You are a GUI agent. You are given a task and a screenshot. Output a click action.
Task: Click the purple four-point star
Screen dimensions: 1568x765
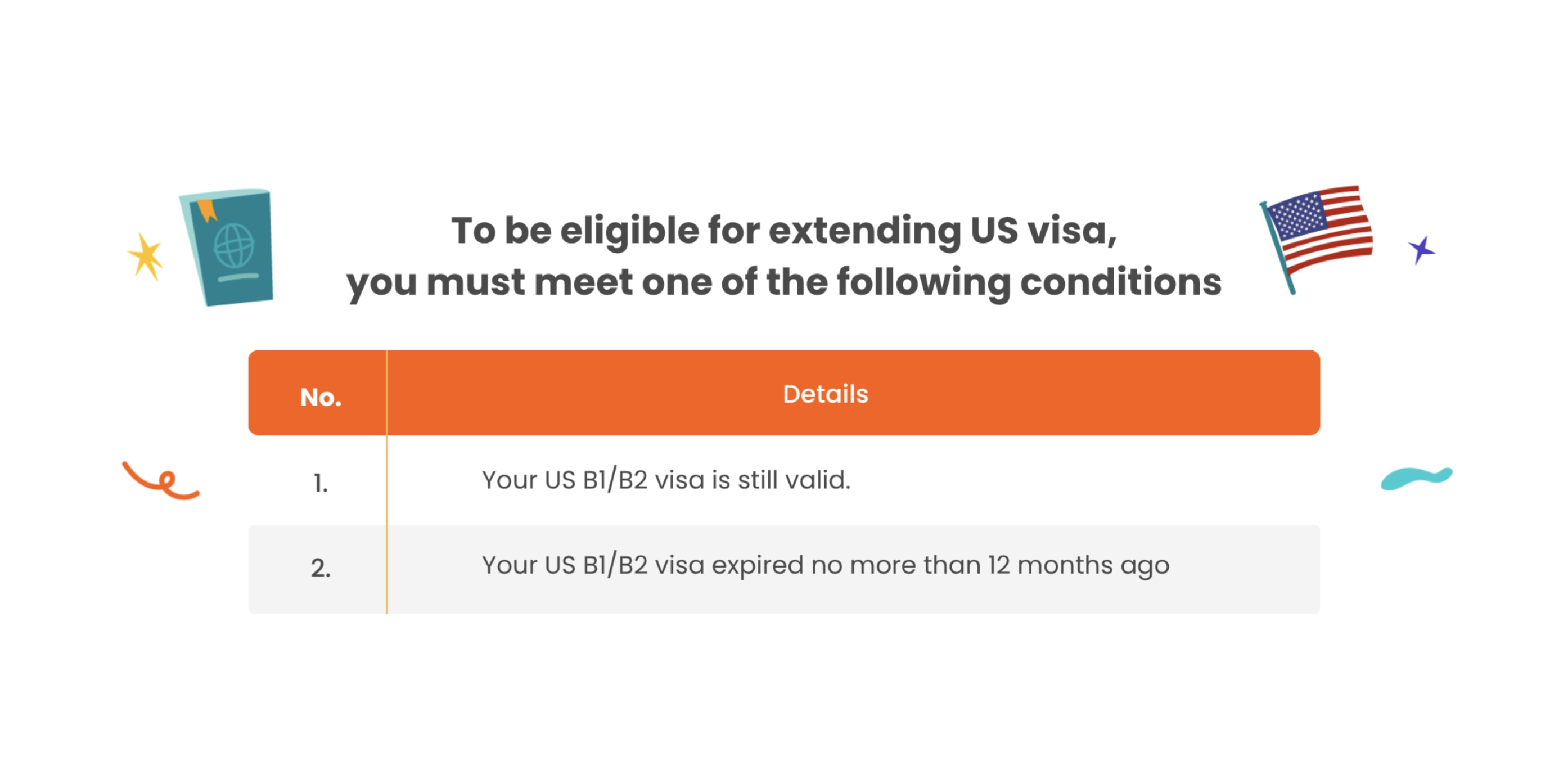1421,250
